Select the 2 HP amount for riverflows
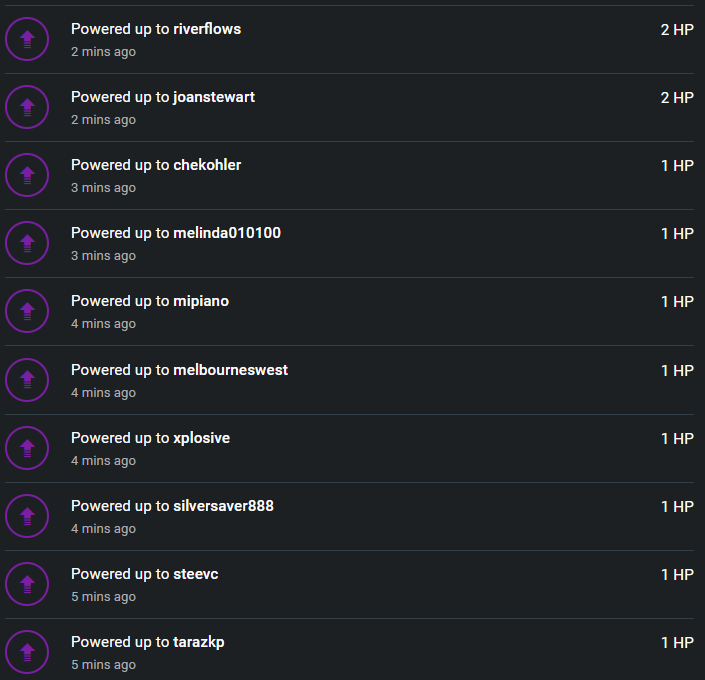Viewport: 705px width, 680px height. coord(677,30)
